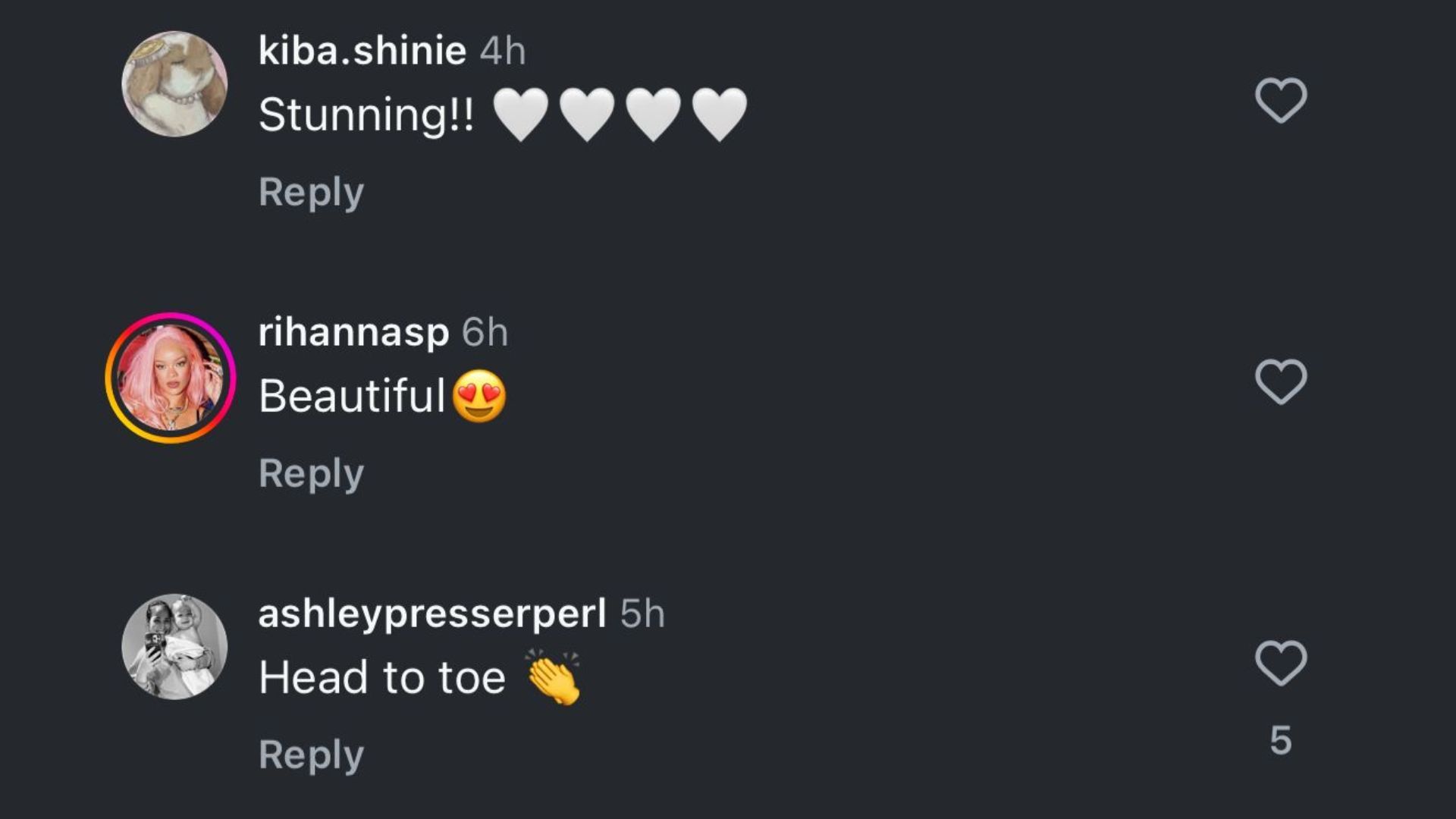Open the rihannasp username link

tap(353, 333)
